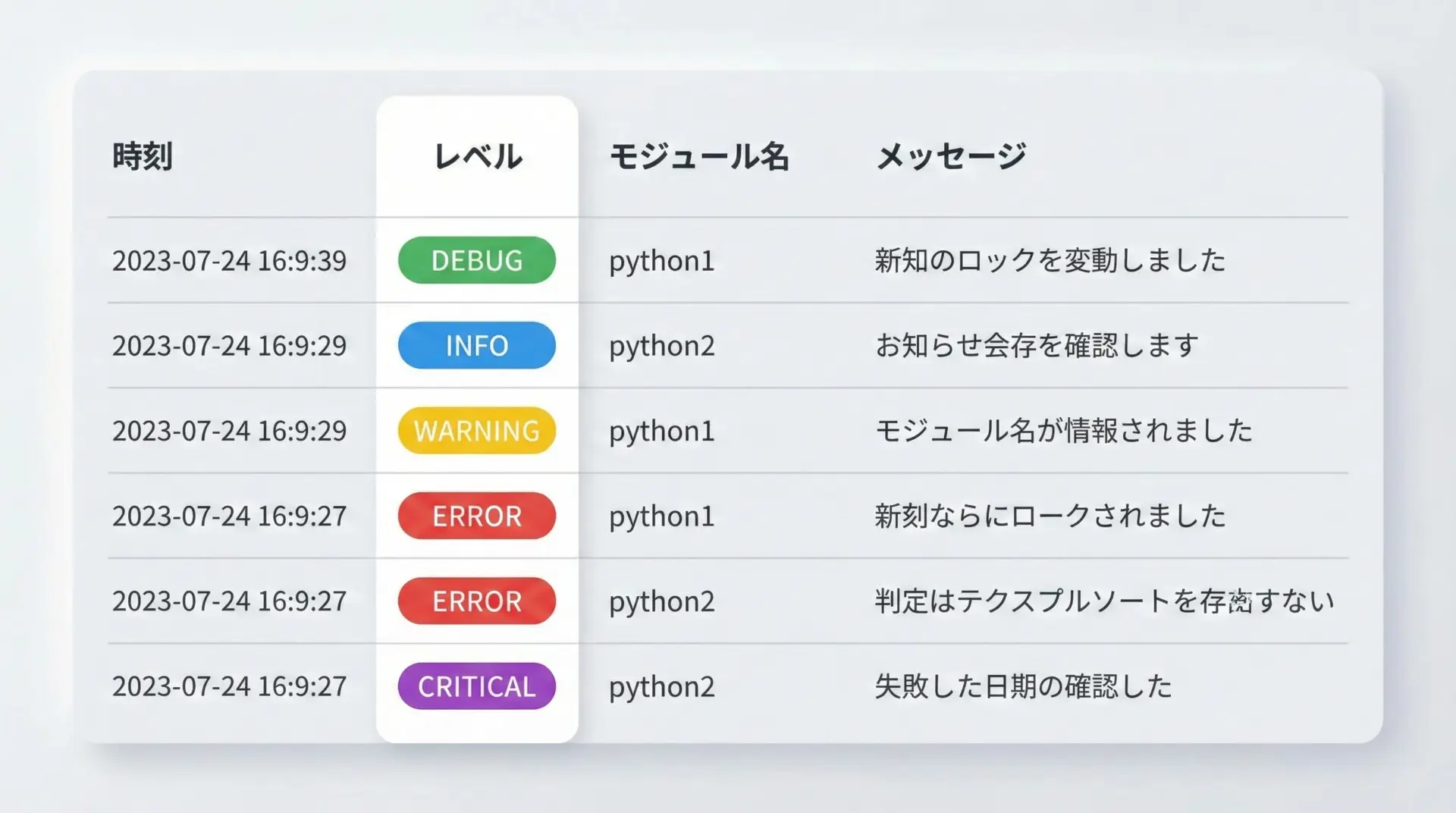Click the timestamp in the INFO row

[x=229, y=345]
